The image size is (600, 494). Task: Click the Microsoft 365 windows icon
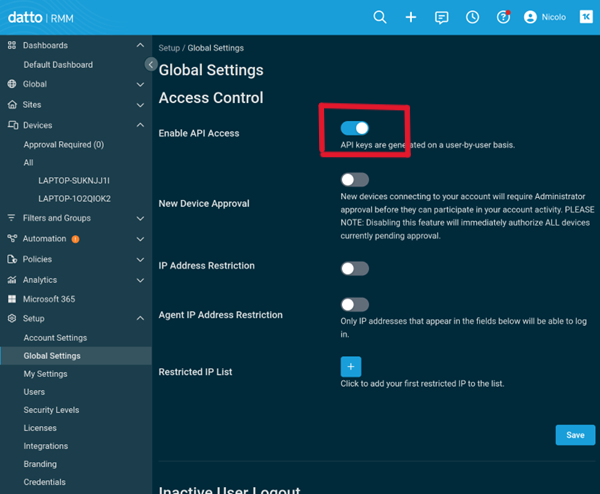click(12, 299)
